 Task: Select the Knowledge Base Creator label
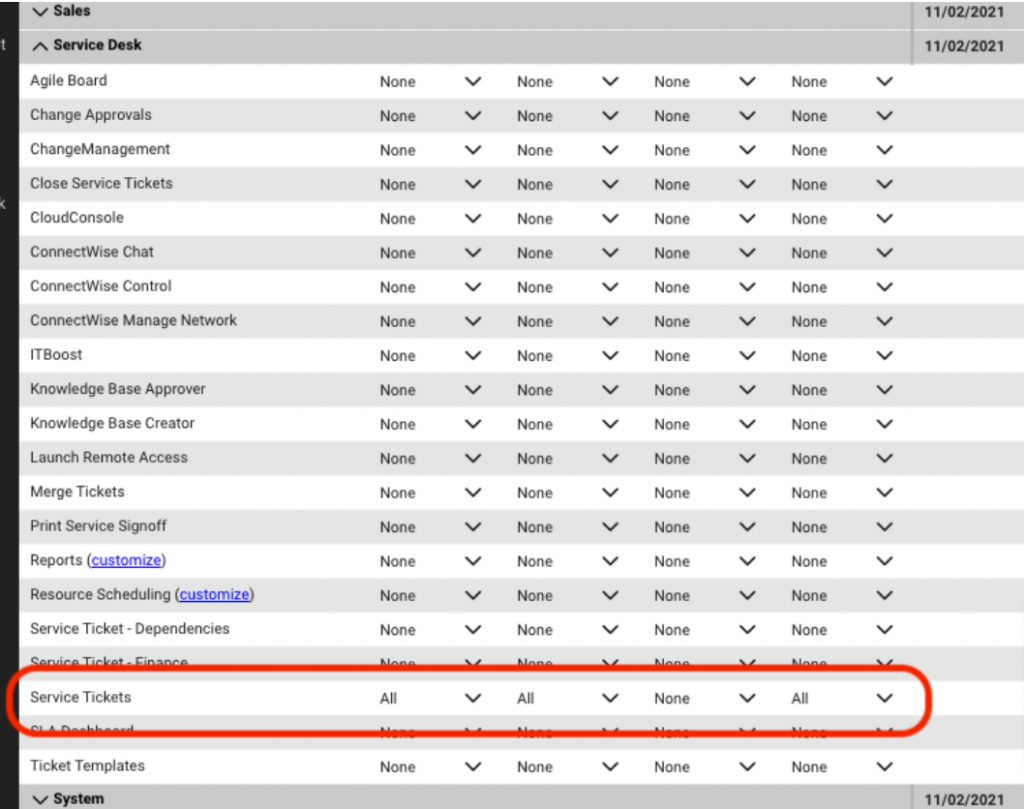click(x=112, y=423)
